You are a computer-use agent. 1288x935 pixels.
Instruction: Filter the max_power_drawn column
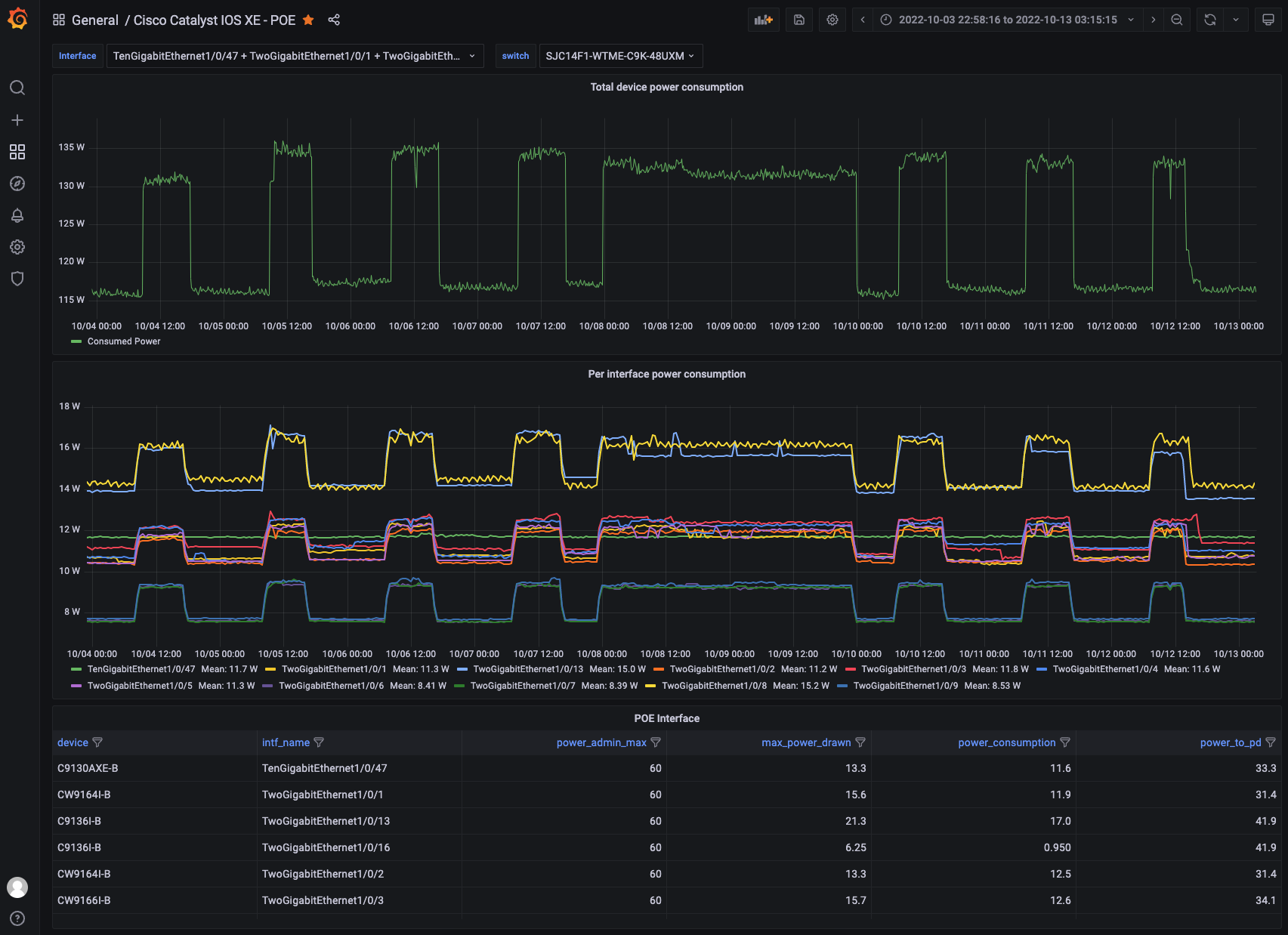click(x=860, y=742)
